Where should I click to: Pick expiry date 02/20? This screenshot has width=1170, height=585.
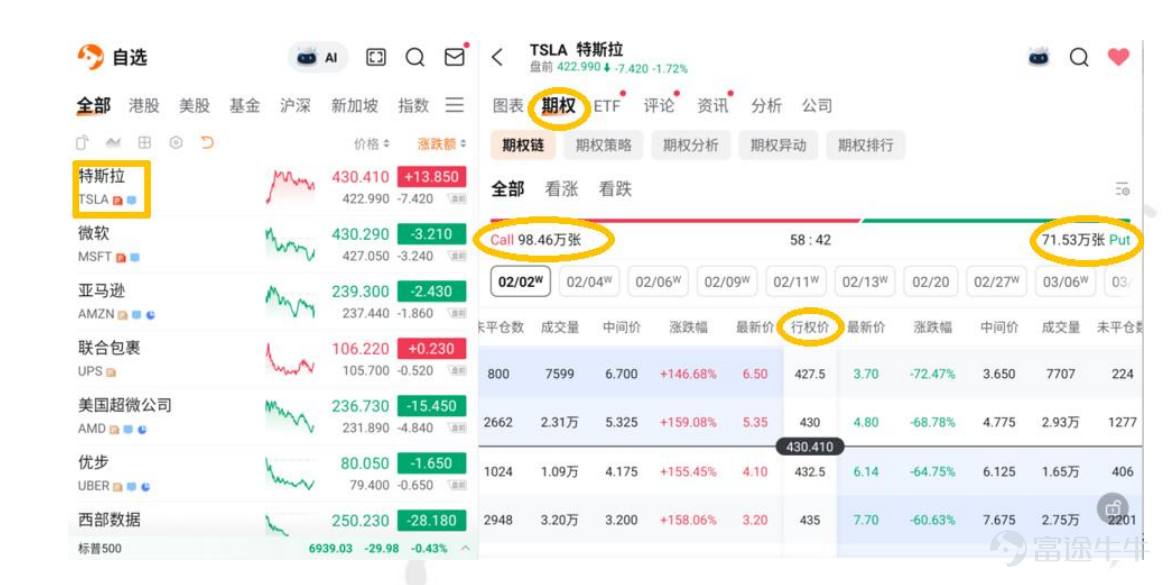(930, 282)
